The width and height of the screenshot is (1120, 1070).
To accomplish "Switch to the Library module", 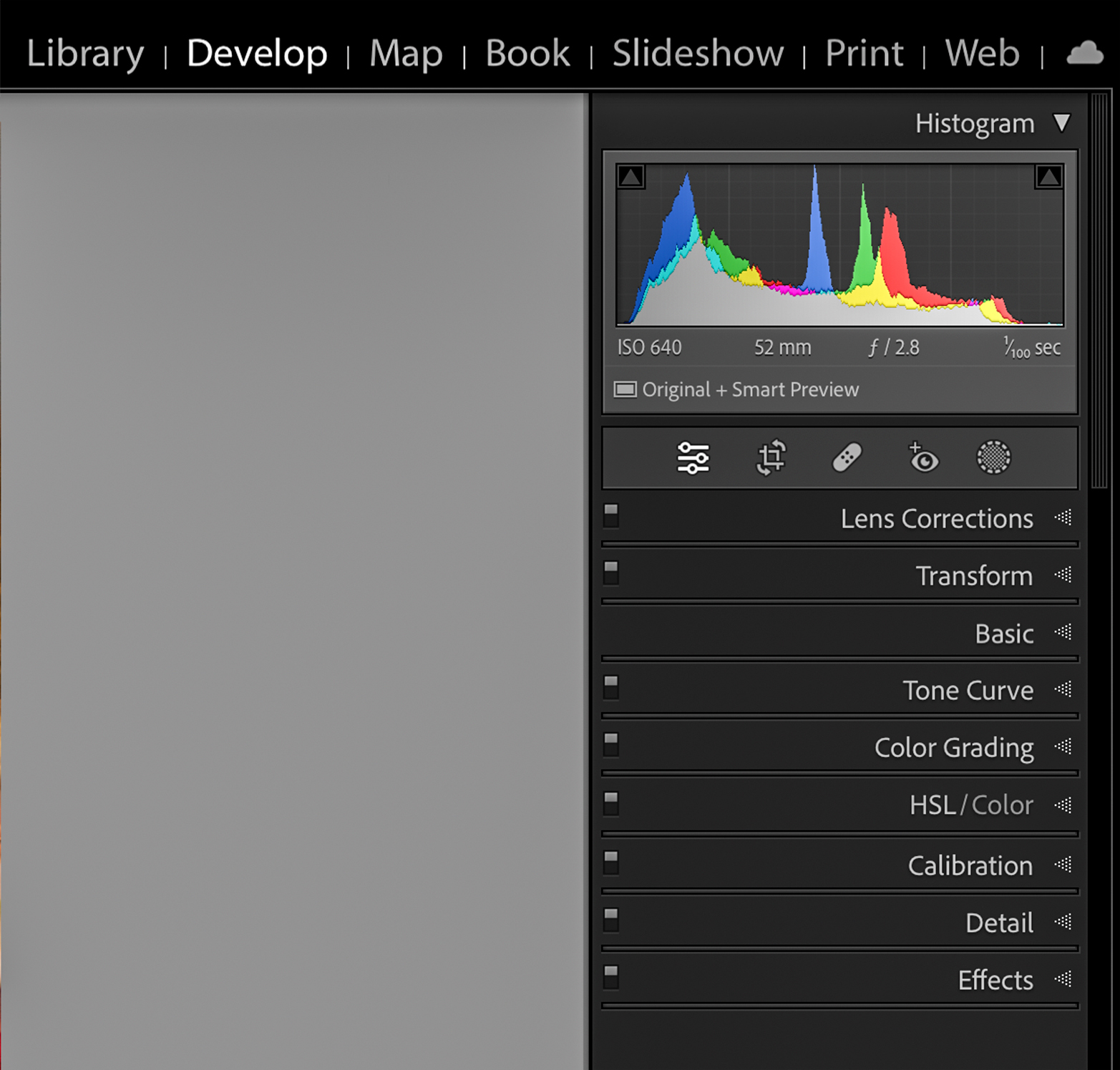I will pyautogui.click(x=85, y=54).
